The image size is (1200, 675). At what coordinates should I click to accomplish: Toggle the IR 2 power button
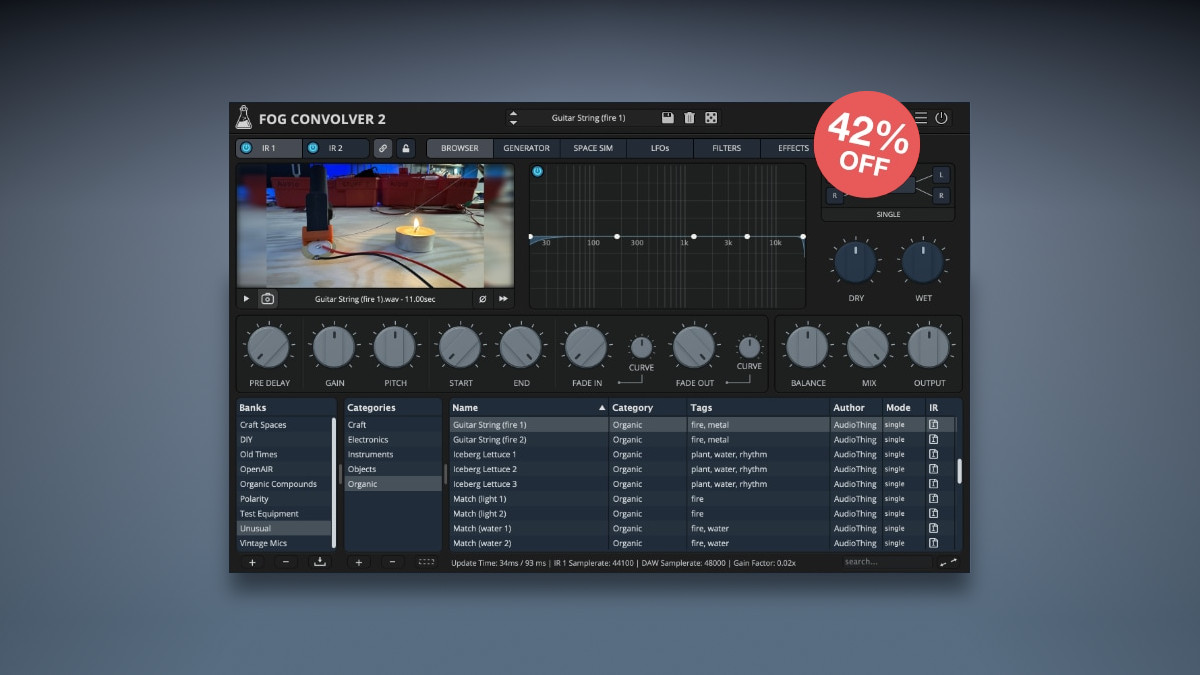pos(313,148)
